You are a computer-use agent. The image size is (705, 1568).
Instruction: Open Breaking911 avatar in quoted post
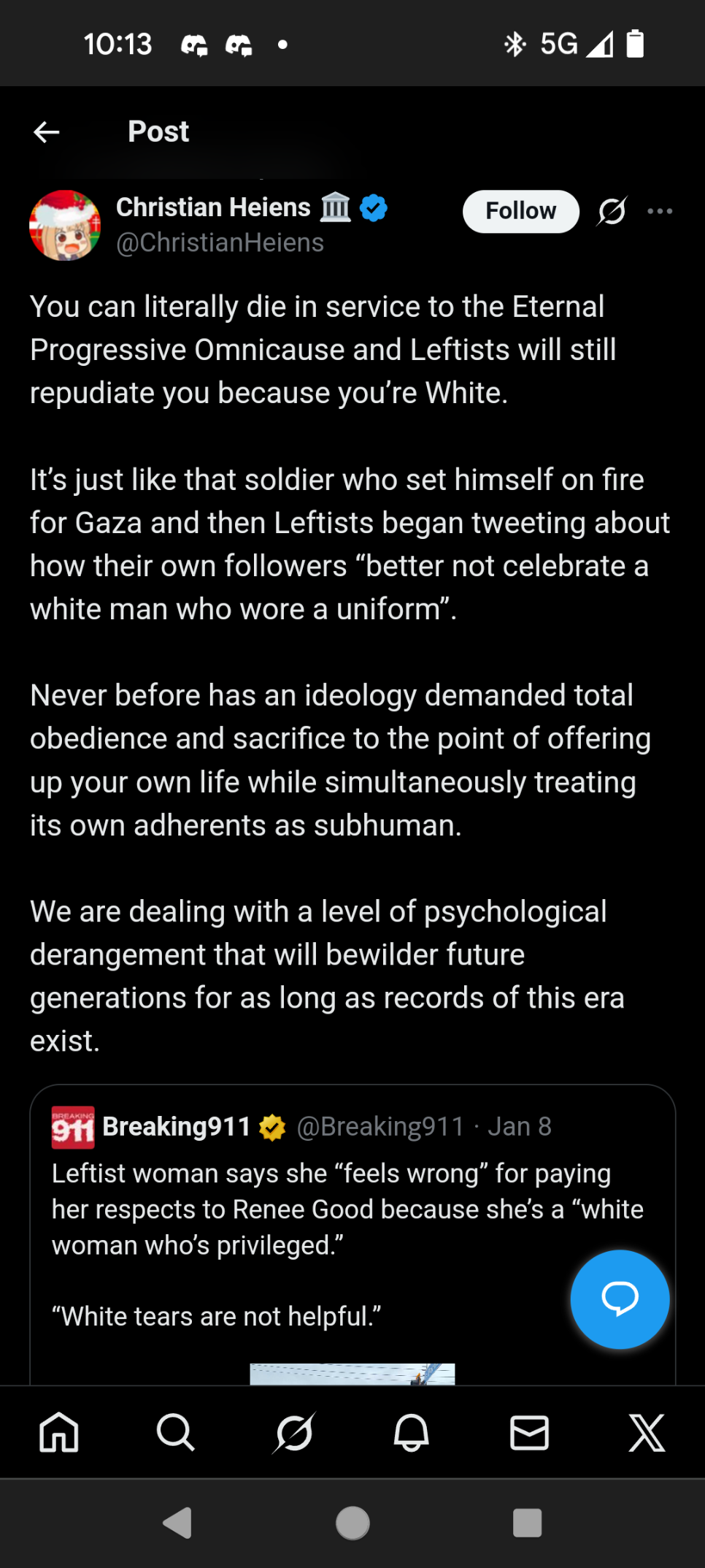(x=73, y=1127)
